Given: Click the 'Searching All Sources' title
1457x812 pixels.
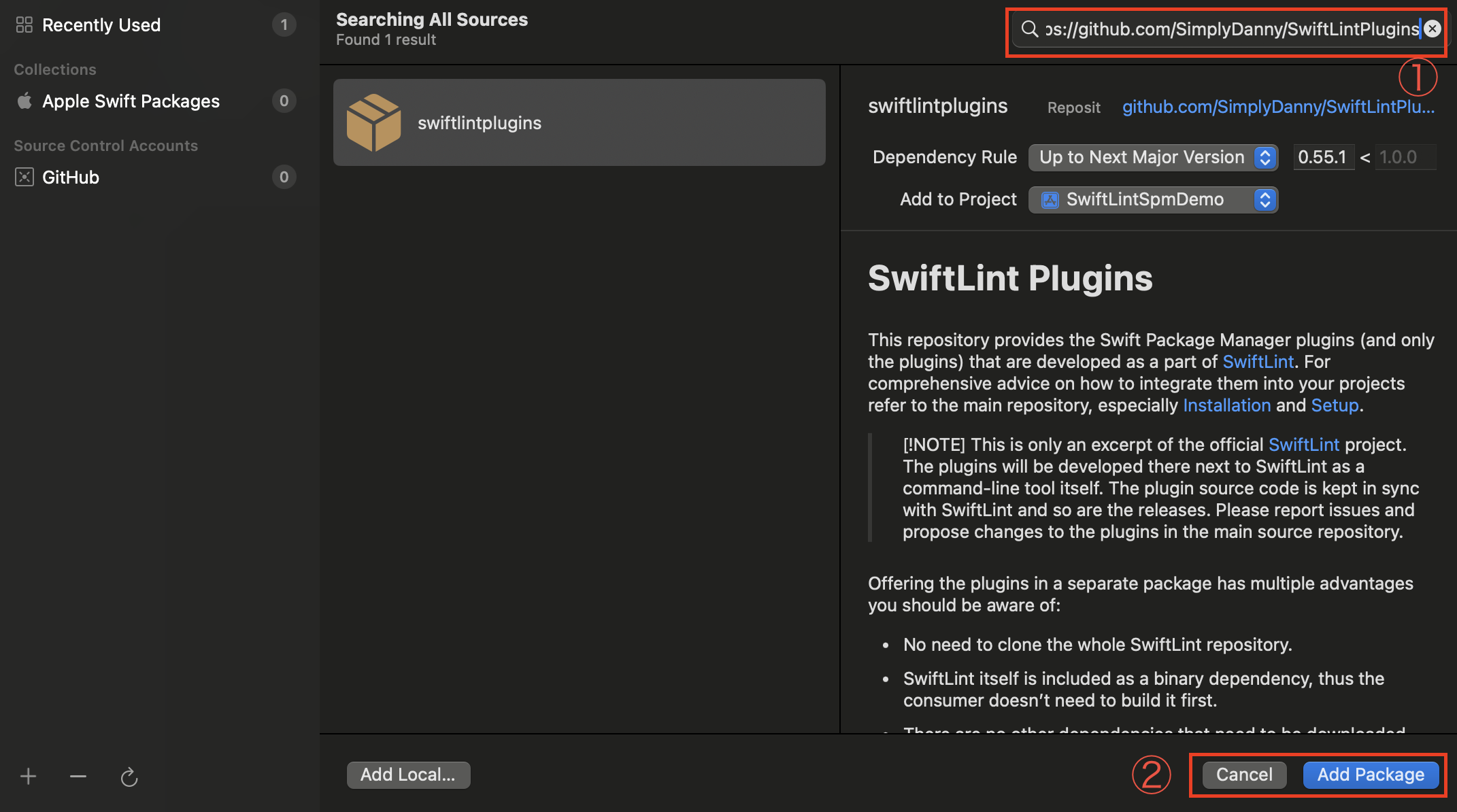Looking at the screenshot, I should point(432,20).
